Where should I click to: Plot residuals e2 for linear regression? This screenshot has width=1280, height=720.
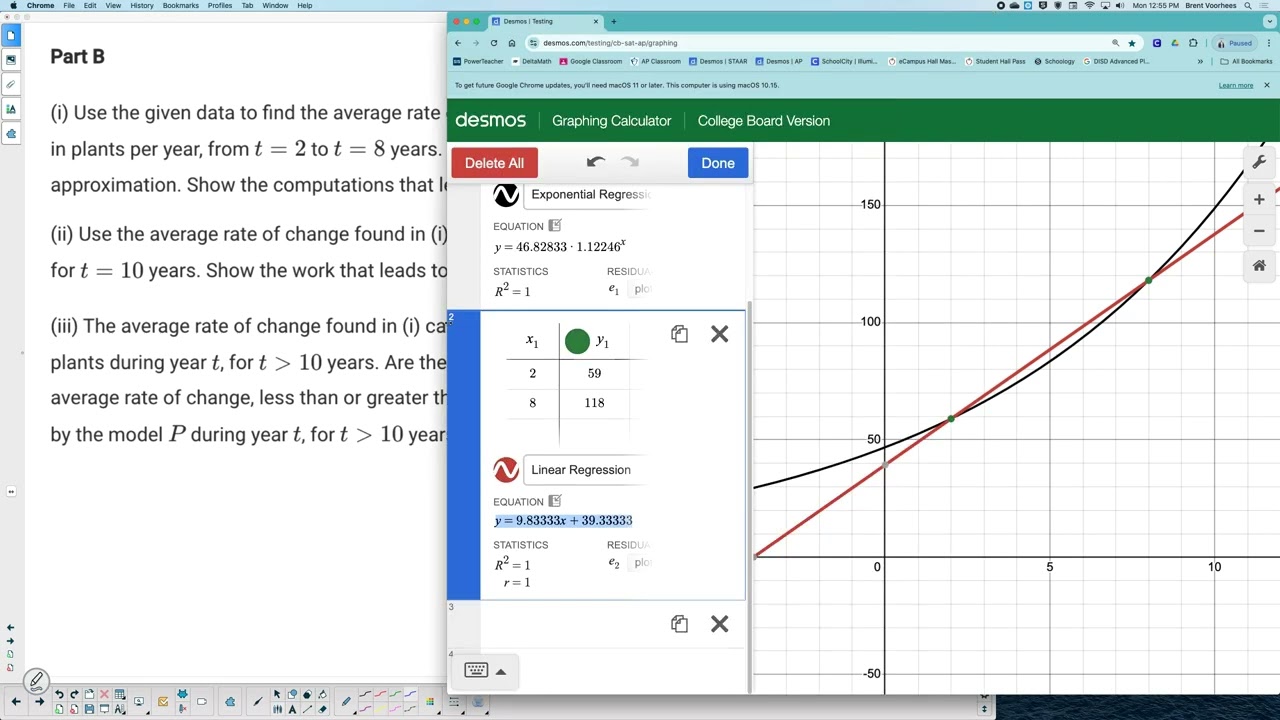pyautogui.click(x=642, y=563)
